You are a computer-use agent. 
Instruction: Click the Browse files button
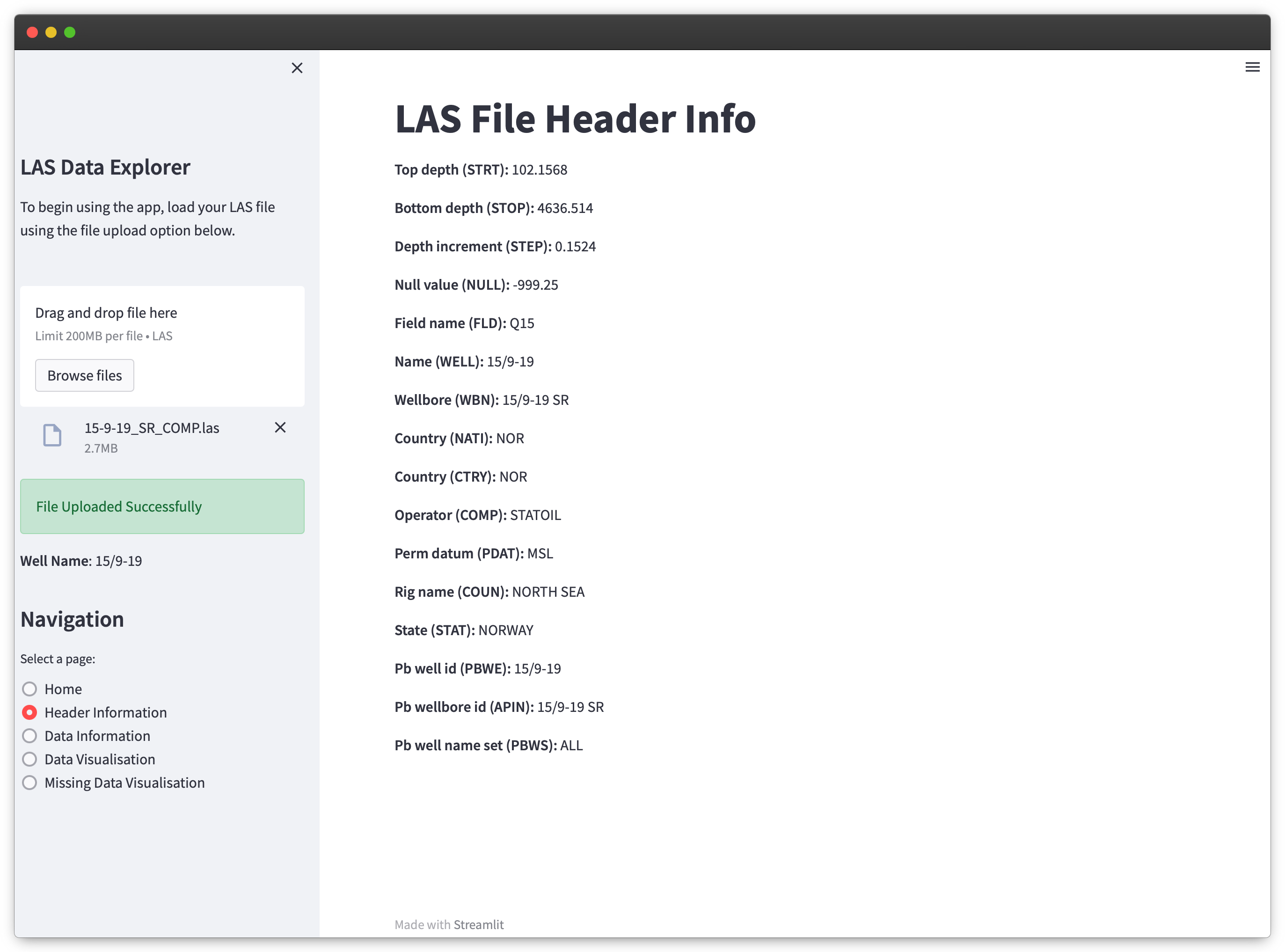click(85, 376)
